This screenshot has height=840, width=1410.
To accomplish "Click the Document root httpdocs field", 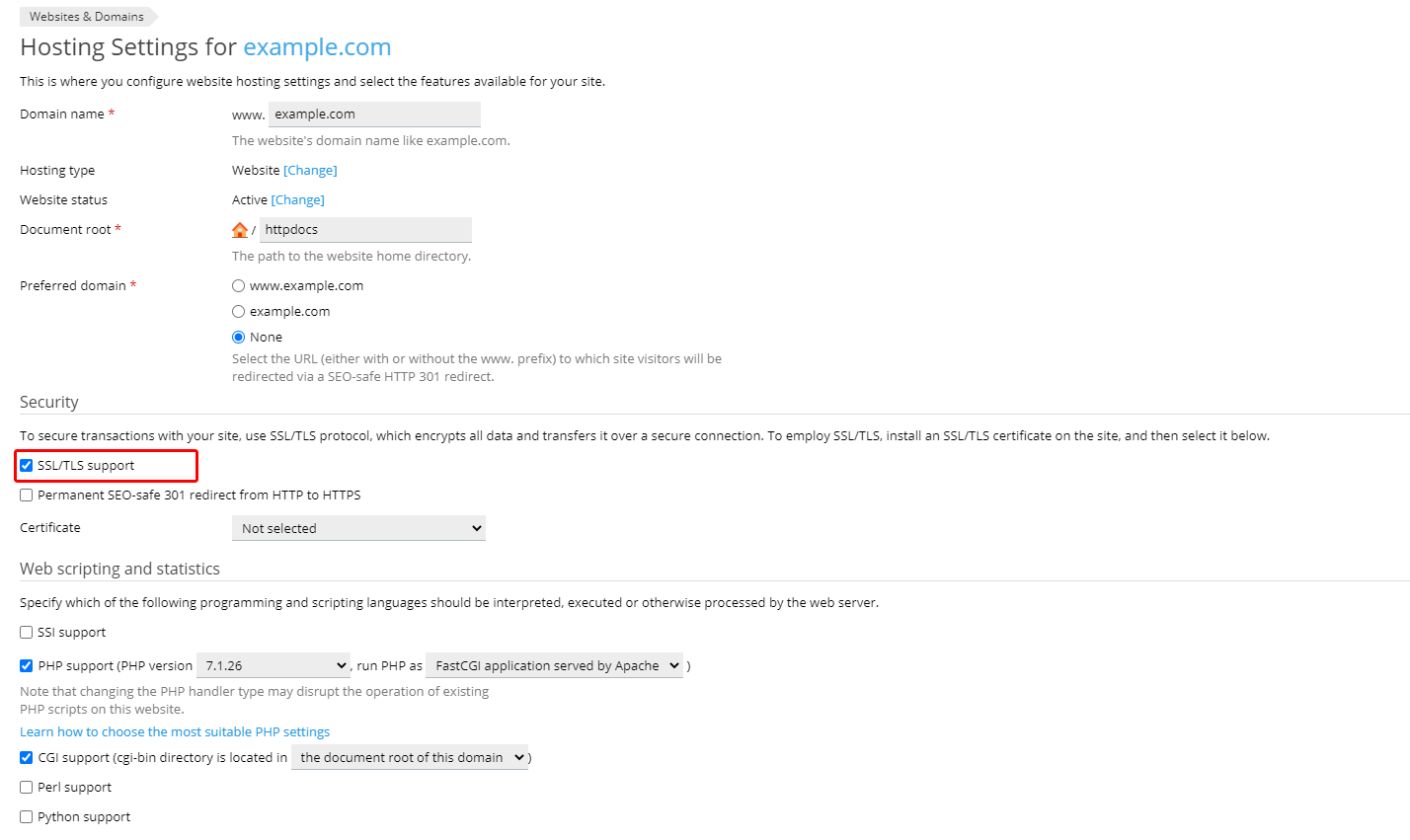I will pyautogui.click(x=365, y=230).
